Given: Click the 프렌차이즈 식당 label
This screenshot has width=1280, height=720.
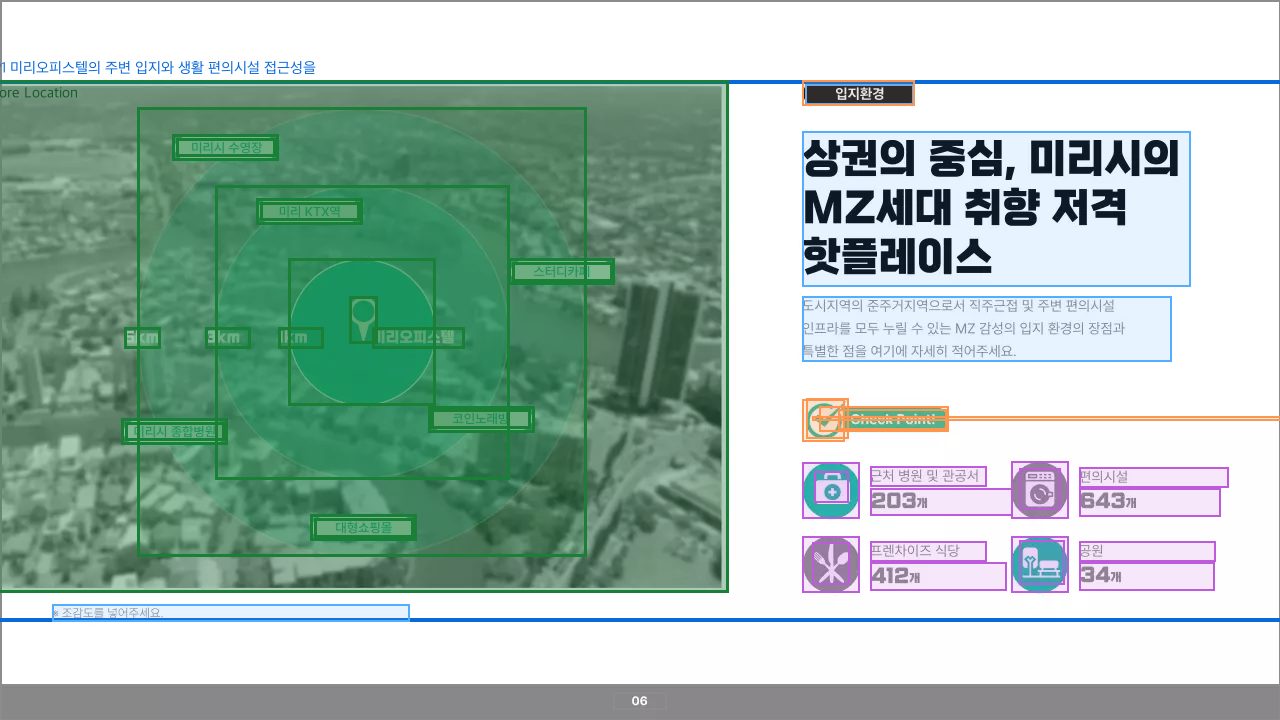Looking at the screenshot, I should (929, 552).
